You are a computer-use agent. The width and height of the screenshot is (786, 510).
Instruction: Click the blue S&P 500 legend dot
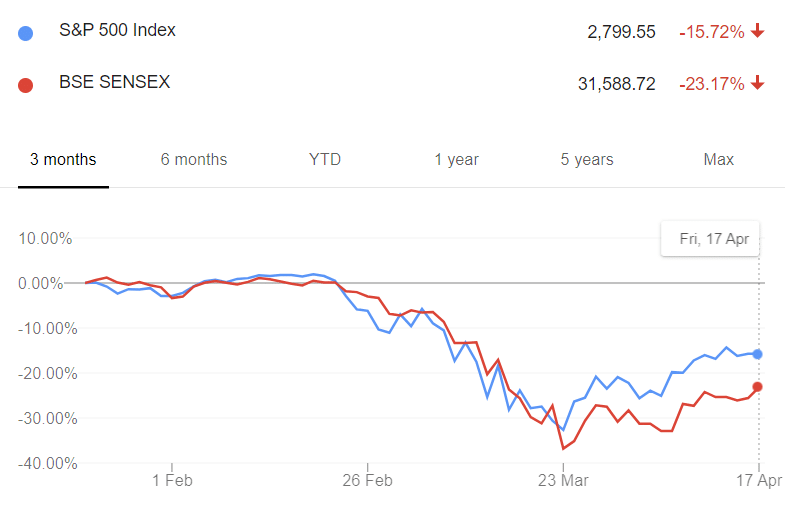(x=26, y=33)
